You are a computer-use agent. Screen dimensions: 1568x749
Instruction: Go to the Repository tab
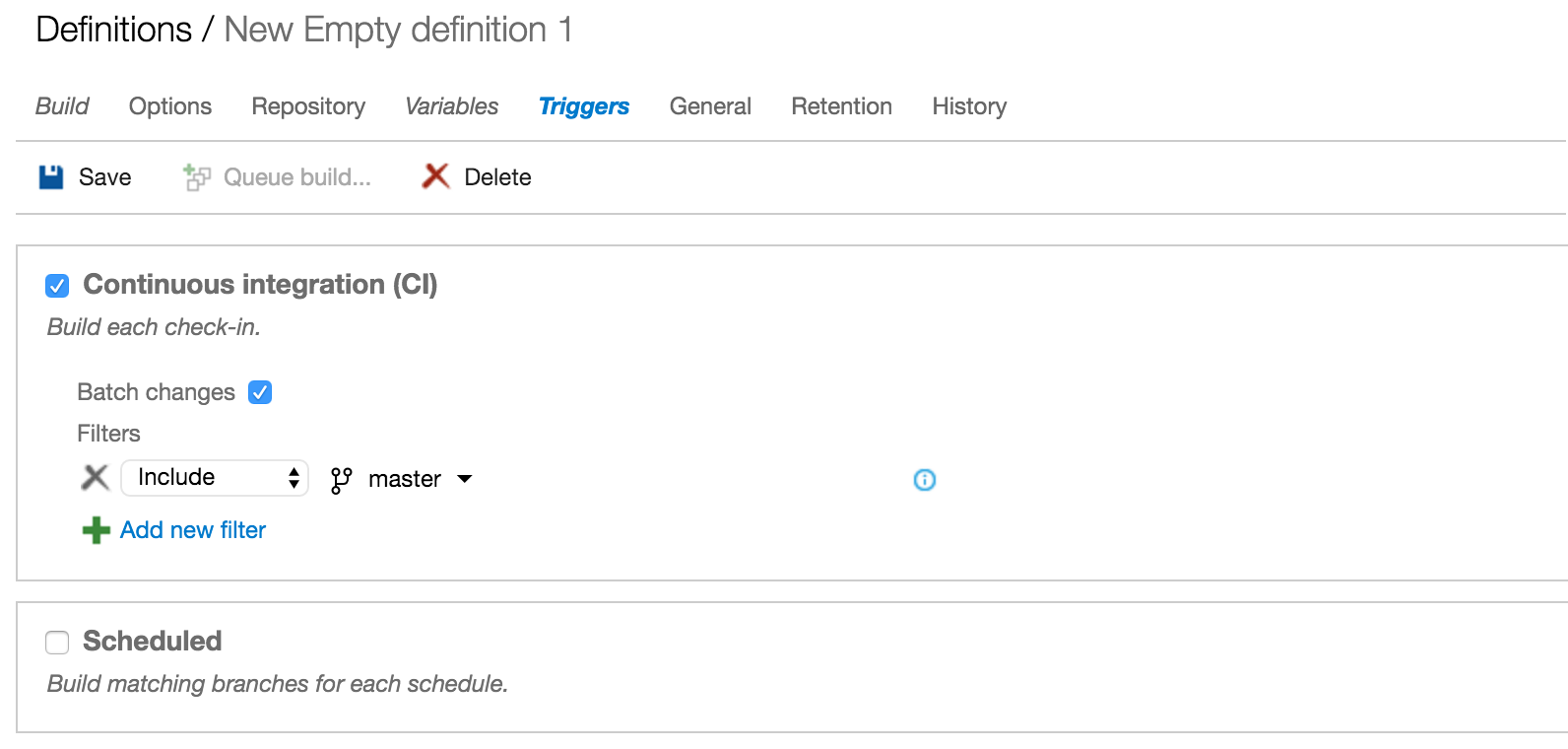point(308,106)
